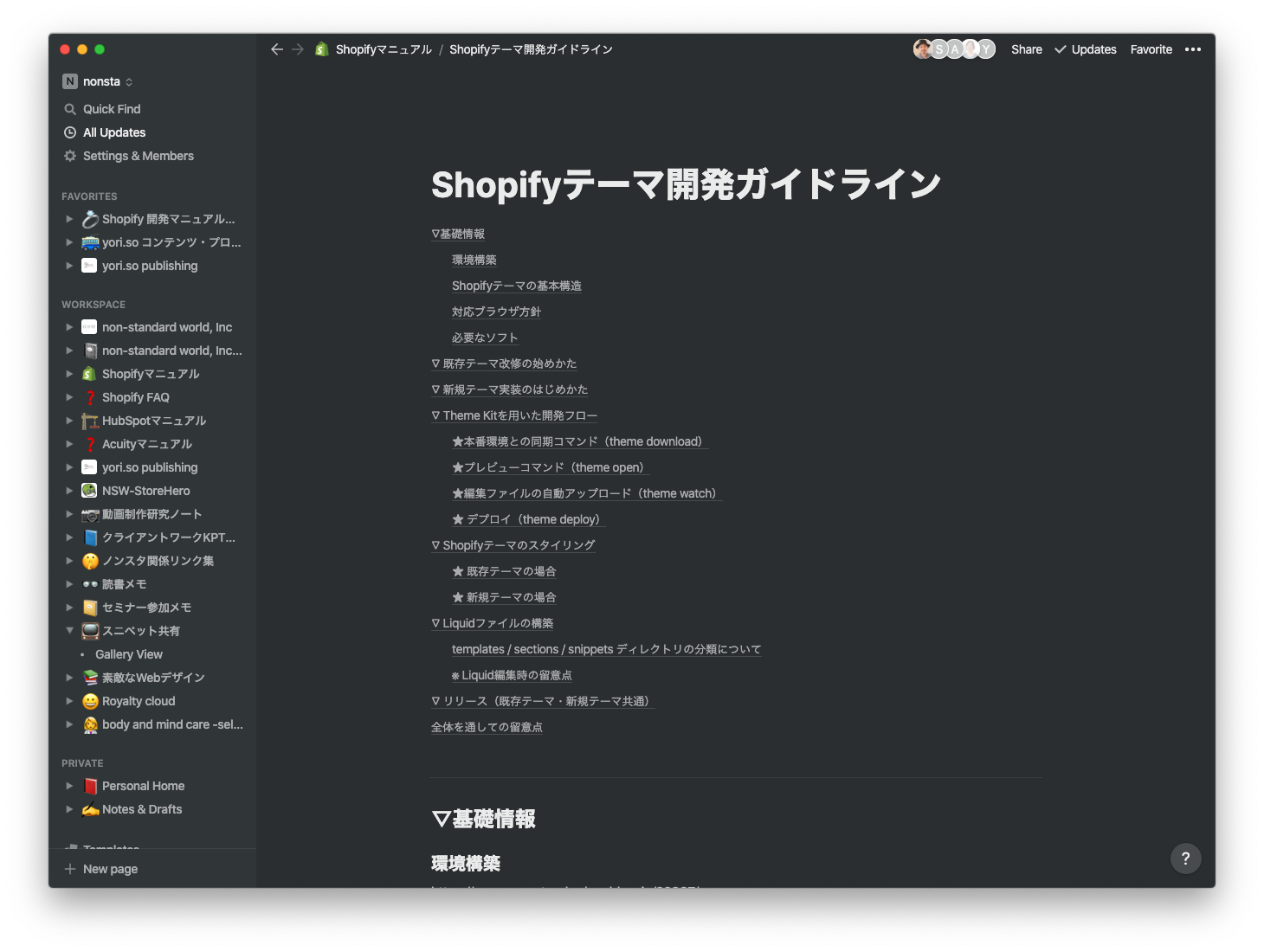Screen dimensions: 1264x952
Task: Click the collaborator avatars in top bar
Action: coord(954,49)
